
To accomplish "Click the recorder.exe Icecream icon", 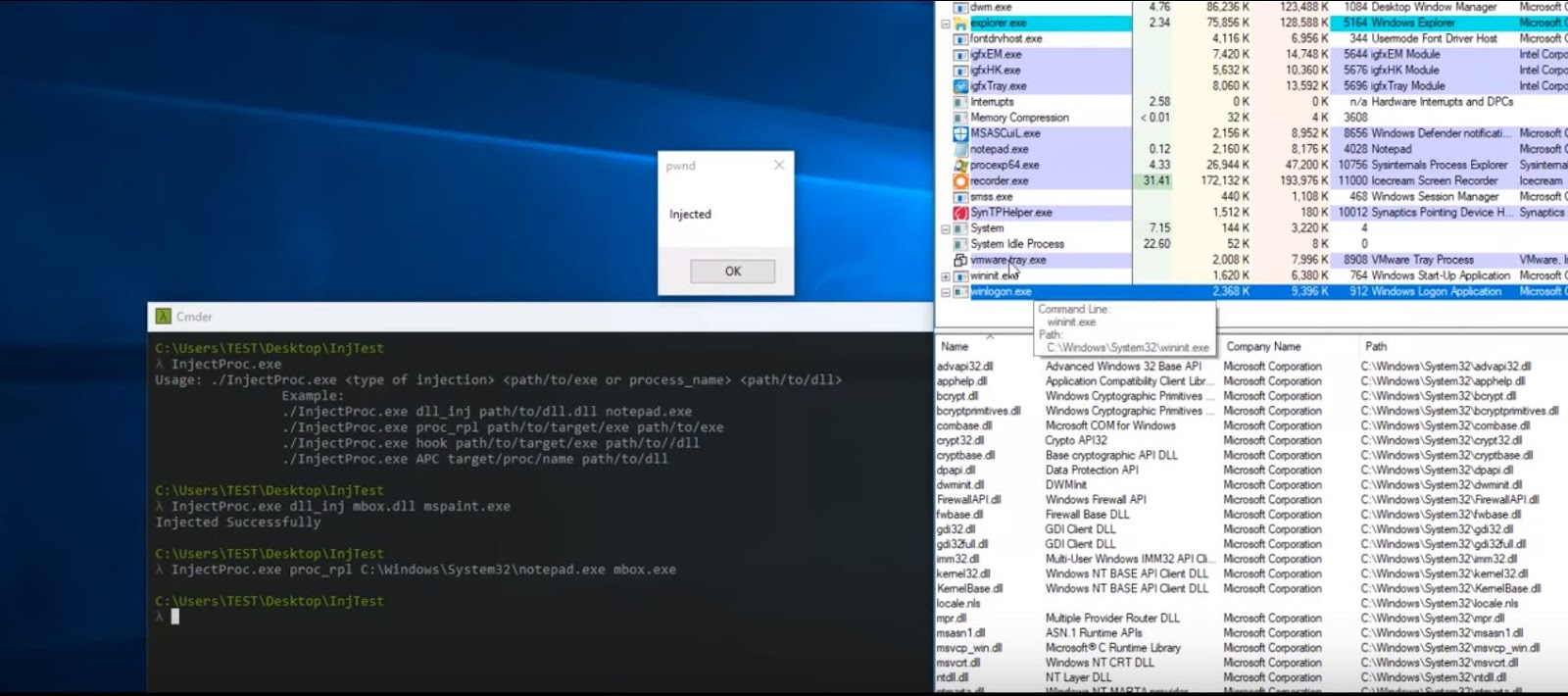I will (x=961, y=180).
